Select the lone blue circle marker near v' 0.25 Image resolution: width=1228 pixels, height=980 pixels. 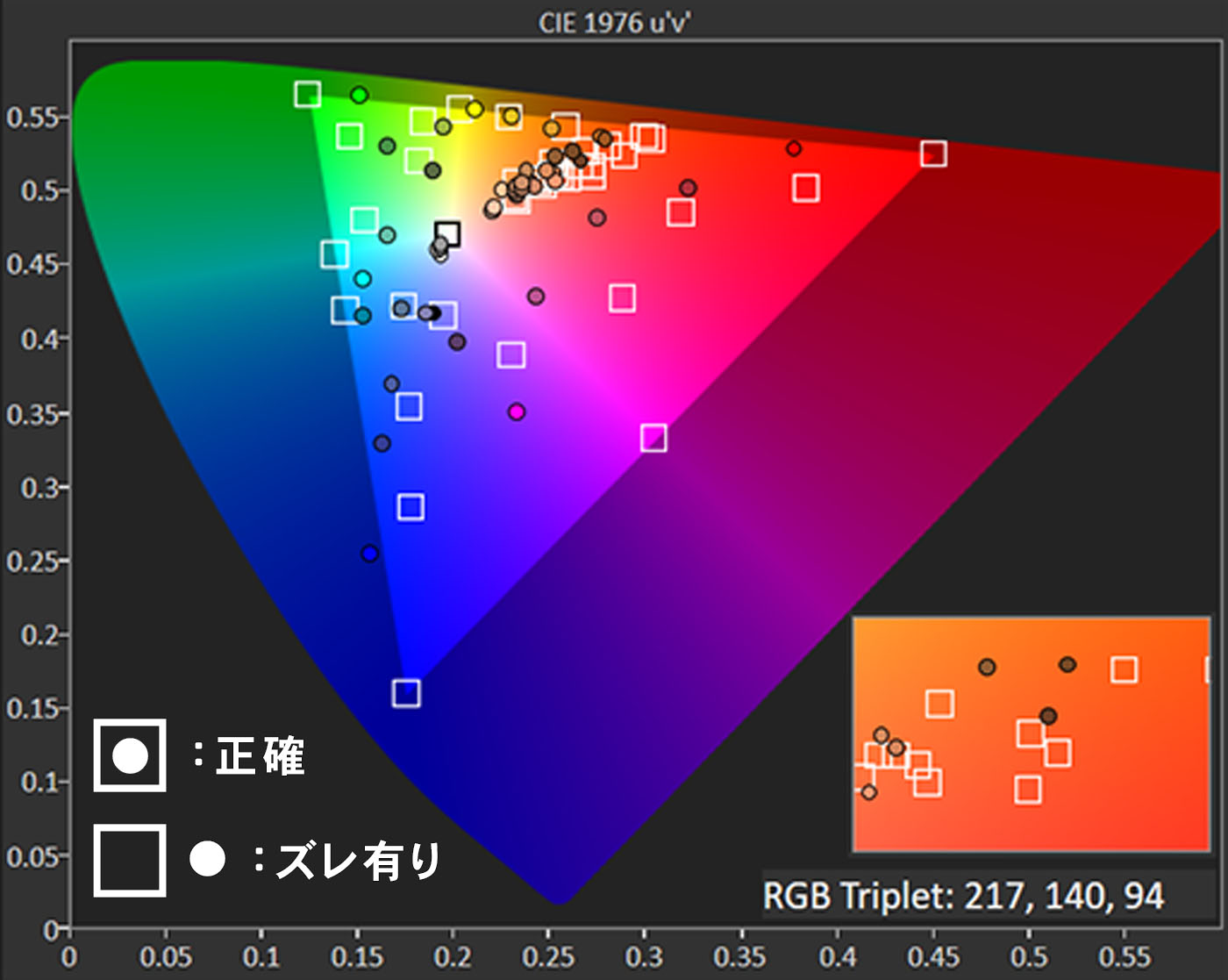pos(368,554)
